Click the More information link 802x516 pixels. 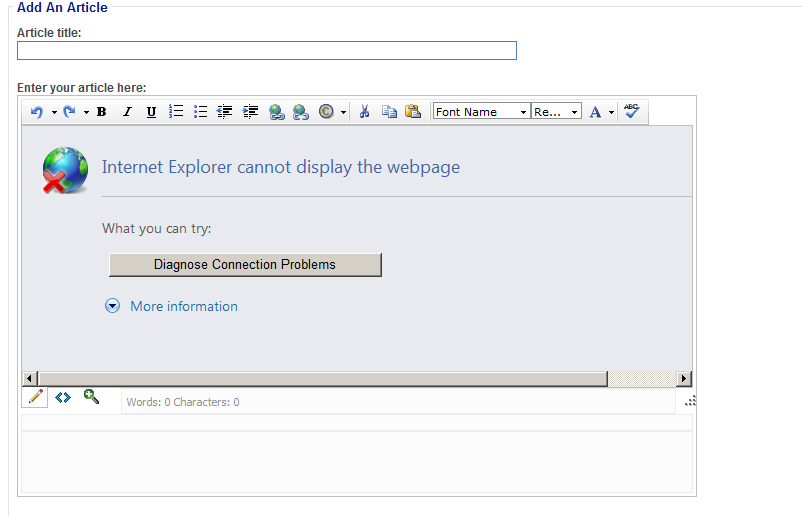pos(184,306)
